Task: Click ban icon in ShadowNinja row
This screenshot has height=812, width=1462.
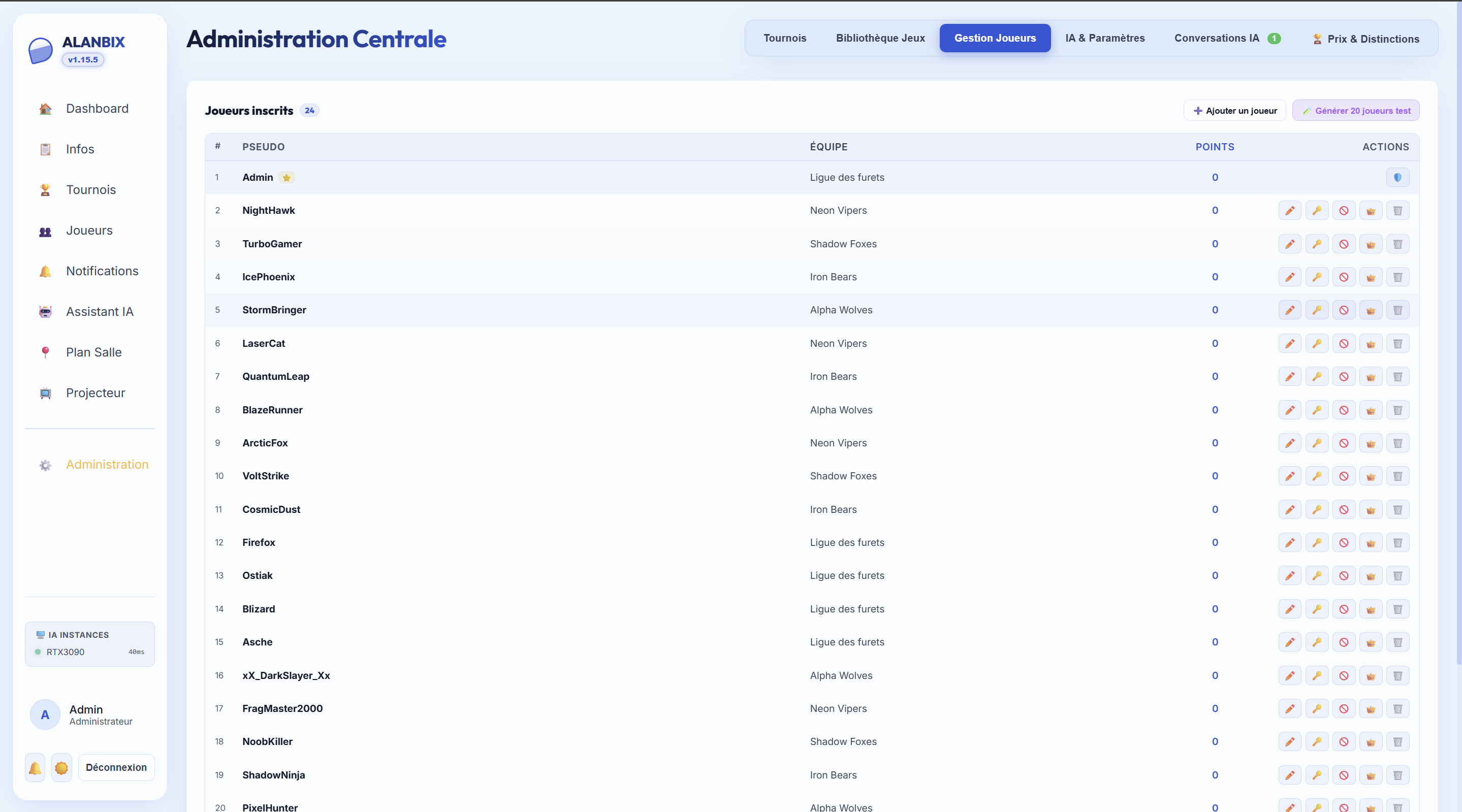Action: coord(1343,775)
